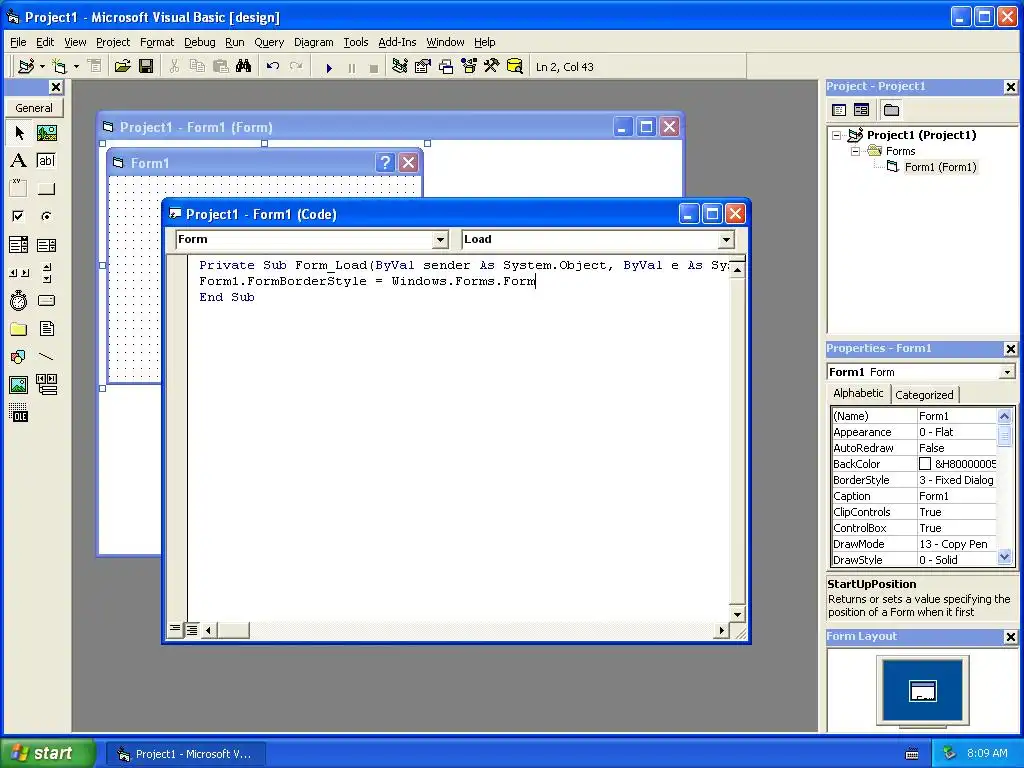Click the Undo arrow in the toolbar
The image size is (1024, 768).
pos(273,67)
